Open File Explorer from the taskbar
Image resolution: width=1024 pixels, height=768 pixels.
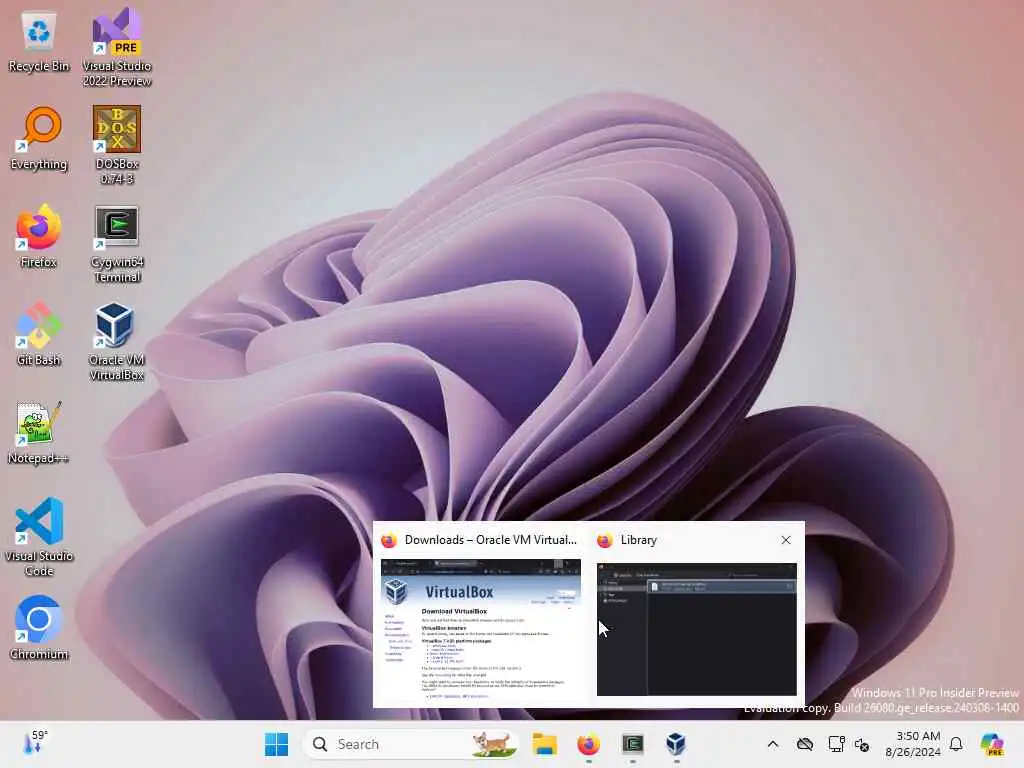pos(544,744)
